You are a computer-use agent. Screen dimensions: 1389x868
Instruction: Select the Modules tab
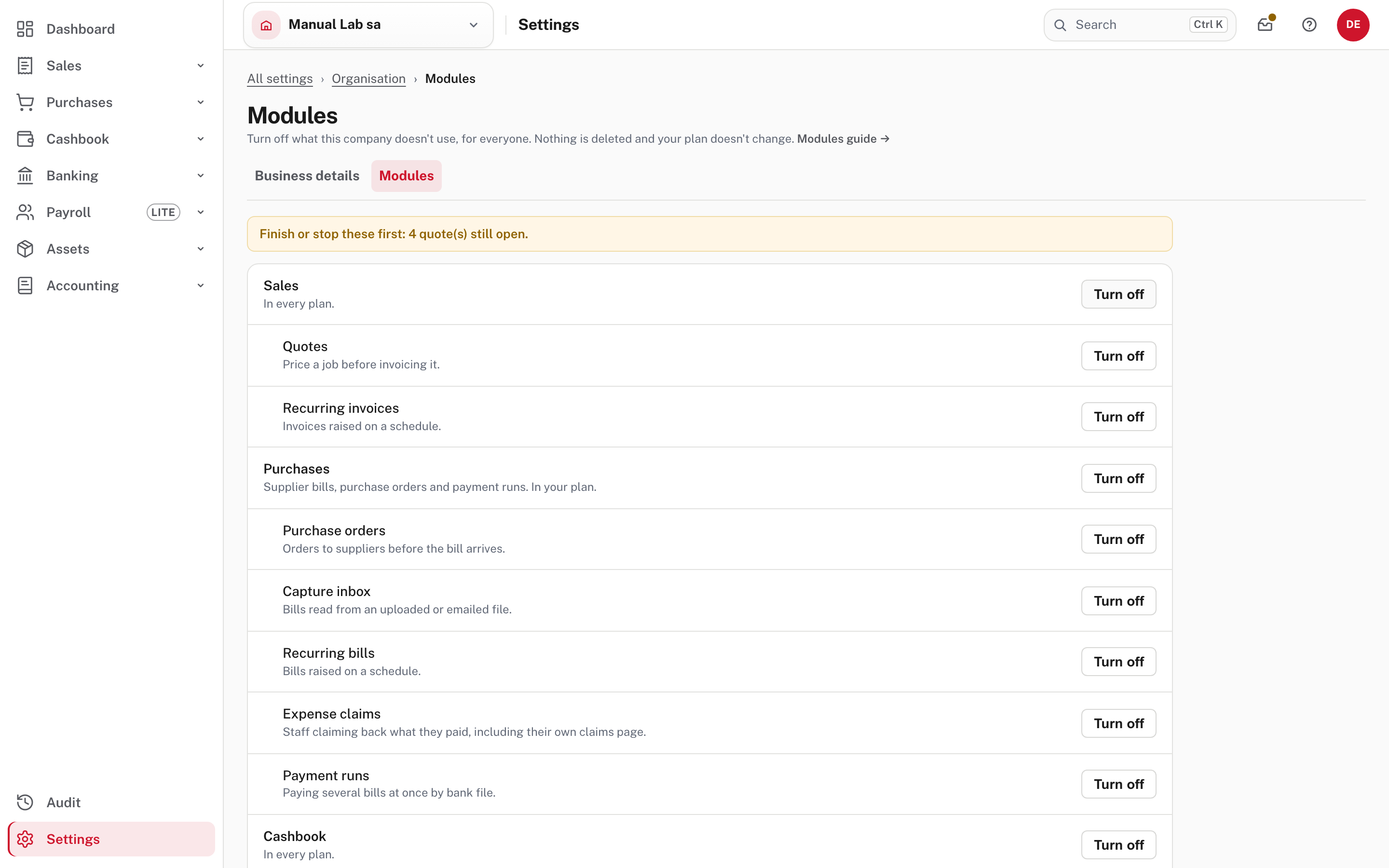(x=406, y=176)
